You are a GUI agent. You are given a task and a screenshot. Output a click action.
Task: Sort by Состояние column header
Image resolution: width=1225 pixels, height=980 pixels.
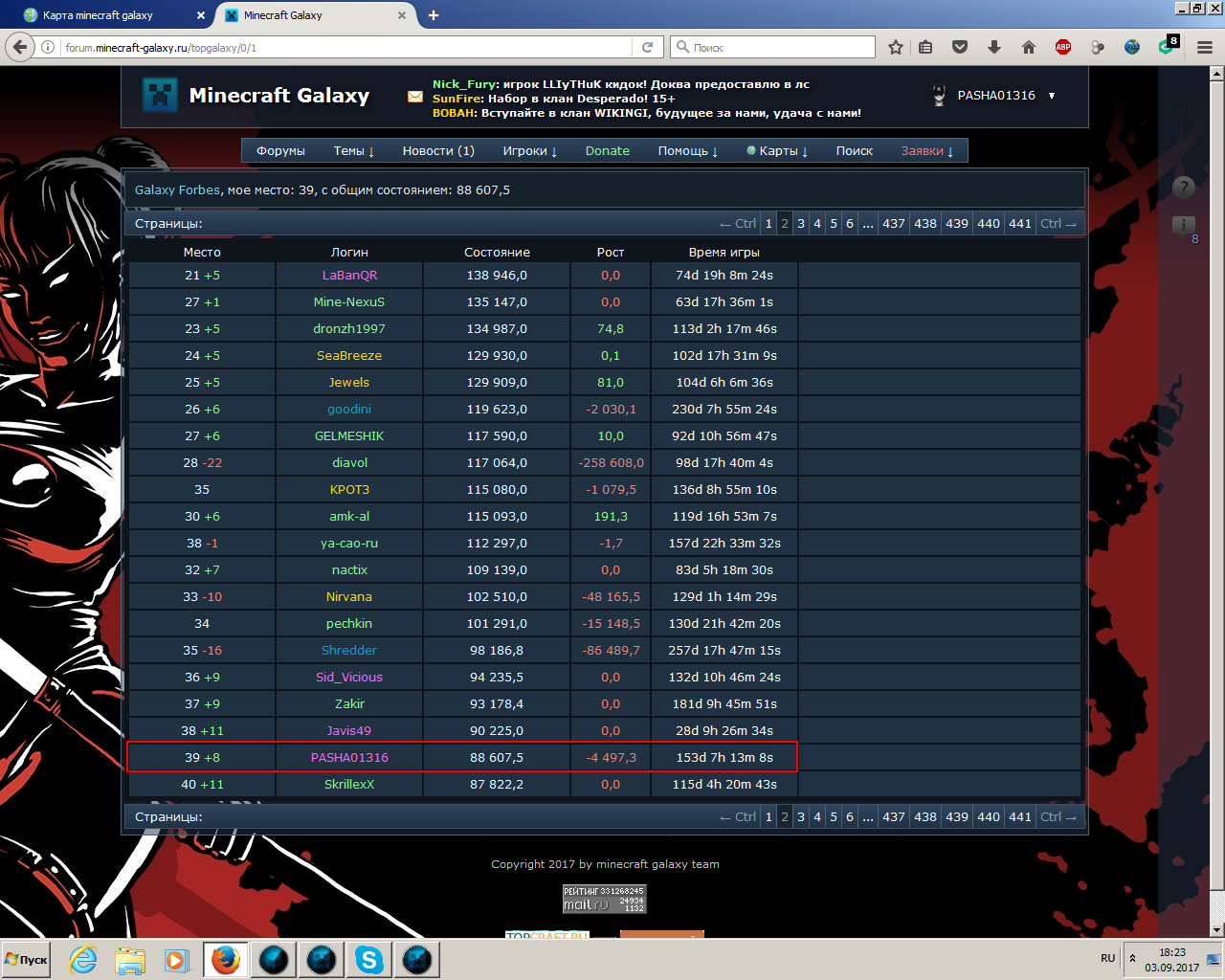(x=497, y=253)
